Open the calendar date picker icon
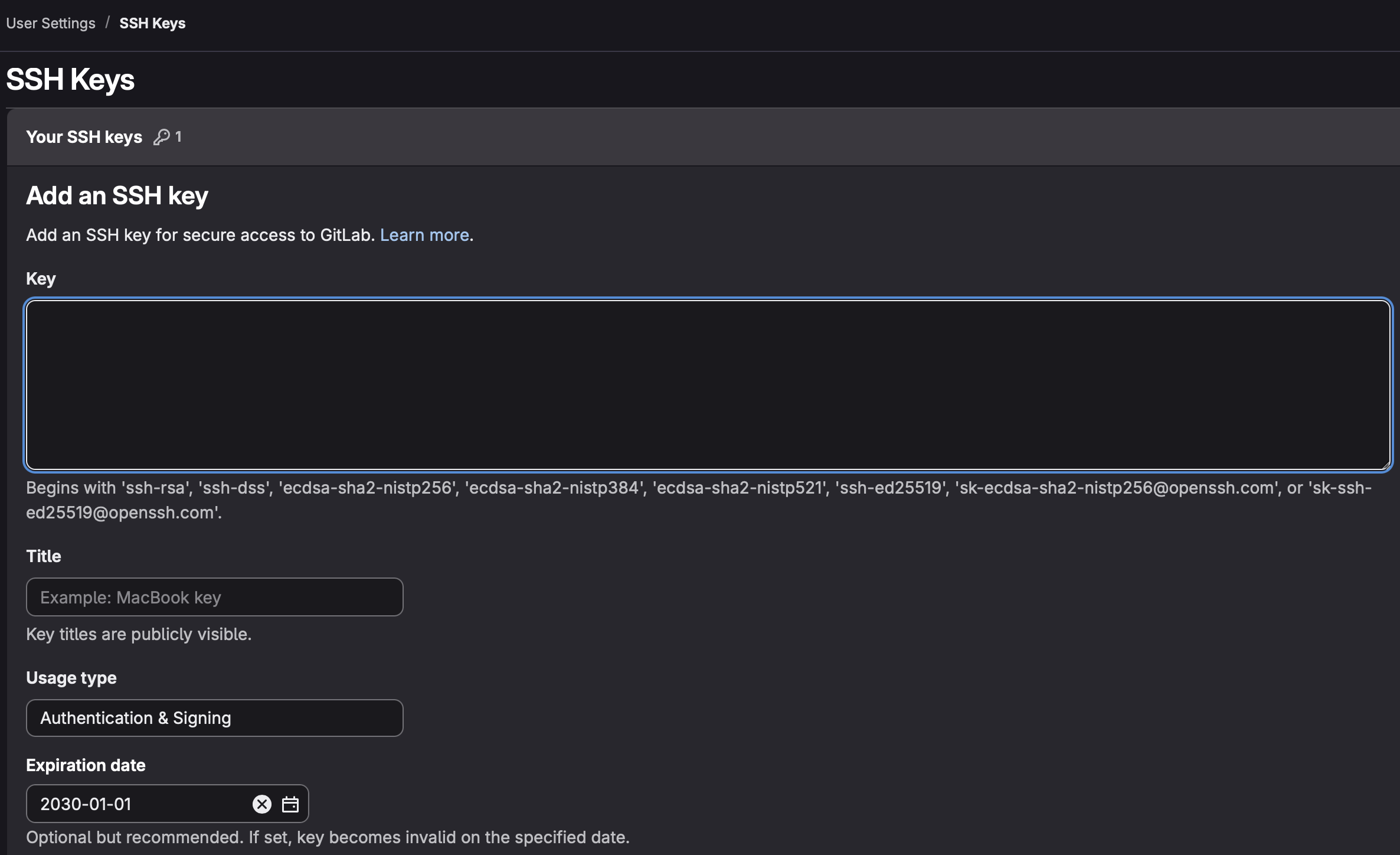Screen dimensions: 1400x855 (x=290, y=804)
